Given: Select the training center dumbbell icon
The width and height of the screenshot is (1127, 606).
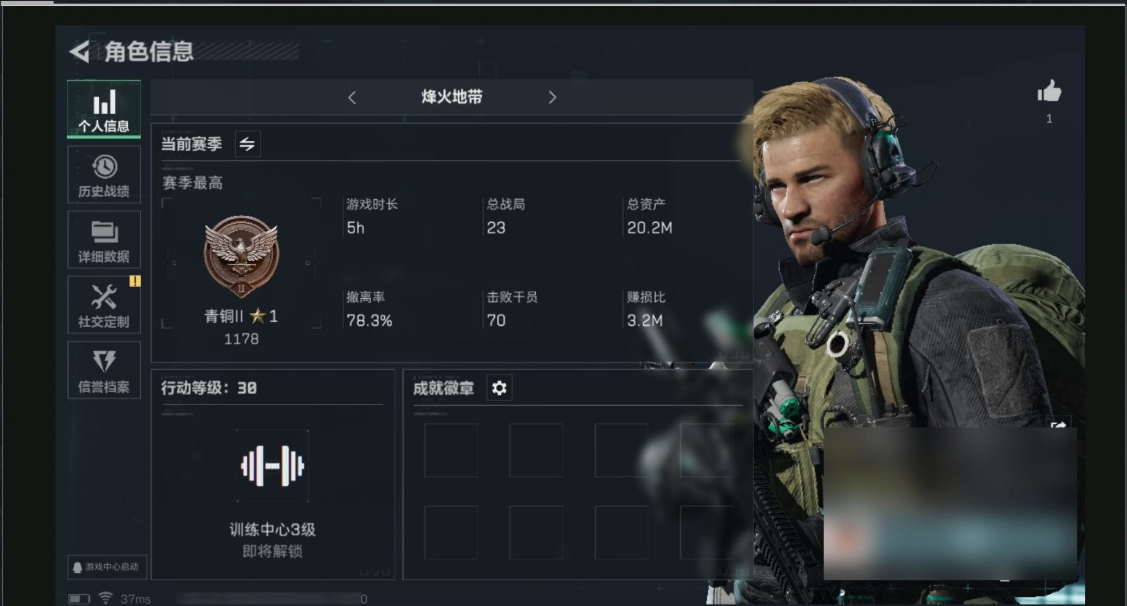Looking at the screenshot, I should 272,466.
